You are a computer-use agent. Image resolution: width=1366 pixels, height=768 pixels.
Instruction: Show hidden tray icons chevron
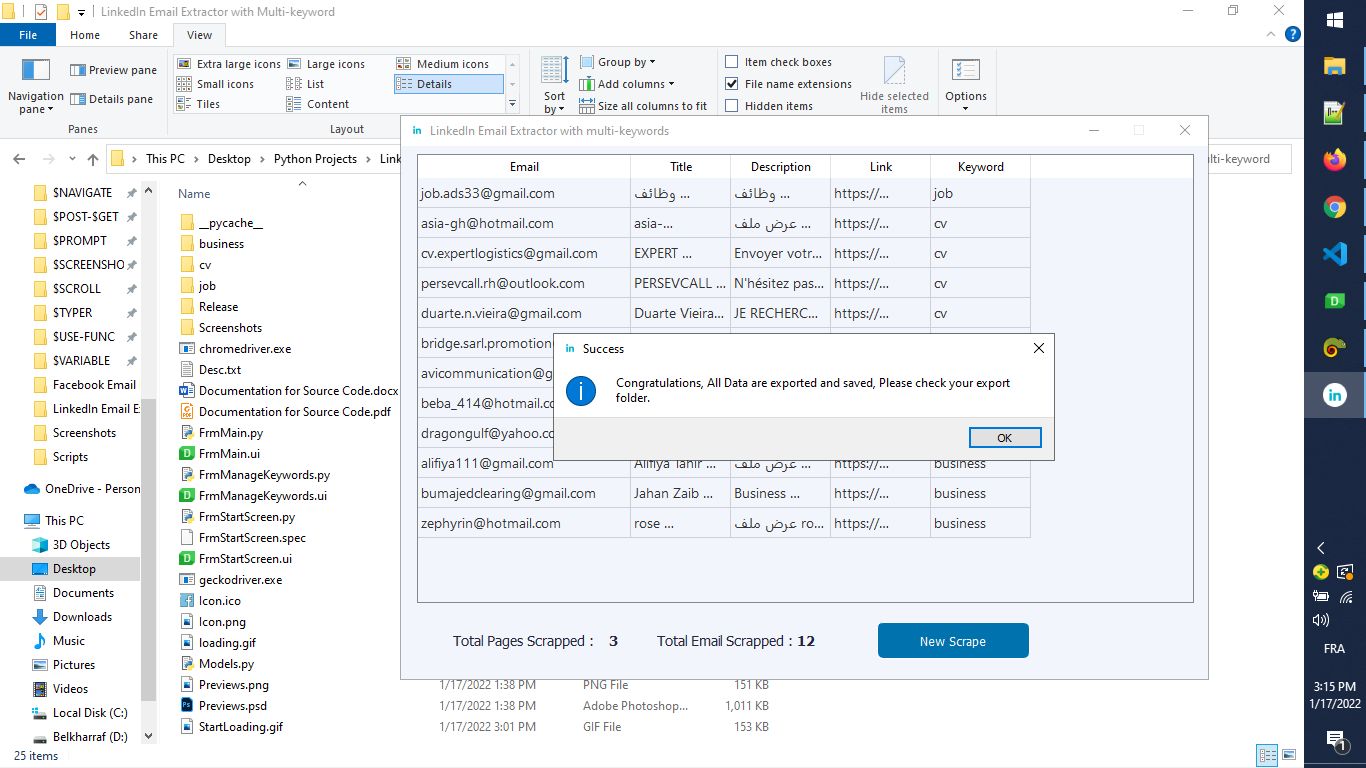pyautogui.click(x=1321, y=548)
